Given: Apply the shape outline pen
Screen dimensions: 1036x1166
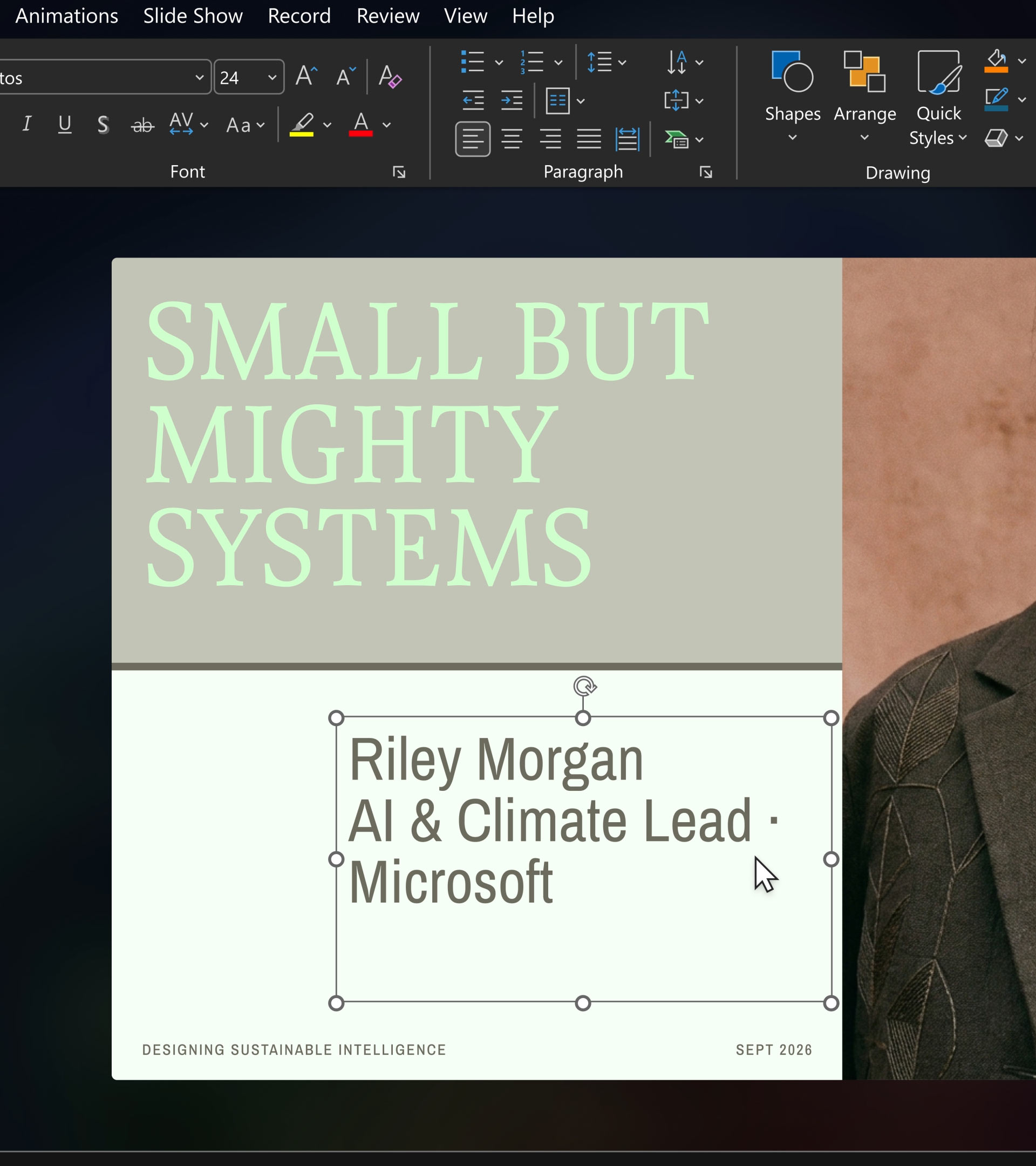Looking at the screenshot, I should pyautogui.click(x=996, y=99).
